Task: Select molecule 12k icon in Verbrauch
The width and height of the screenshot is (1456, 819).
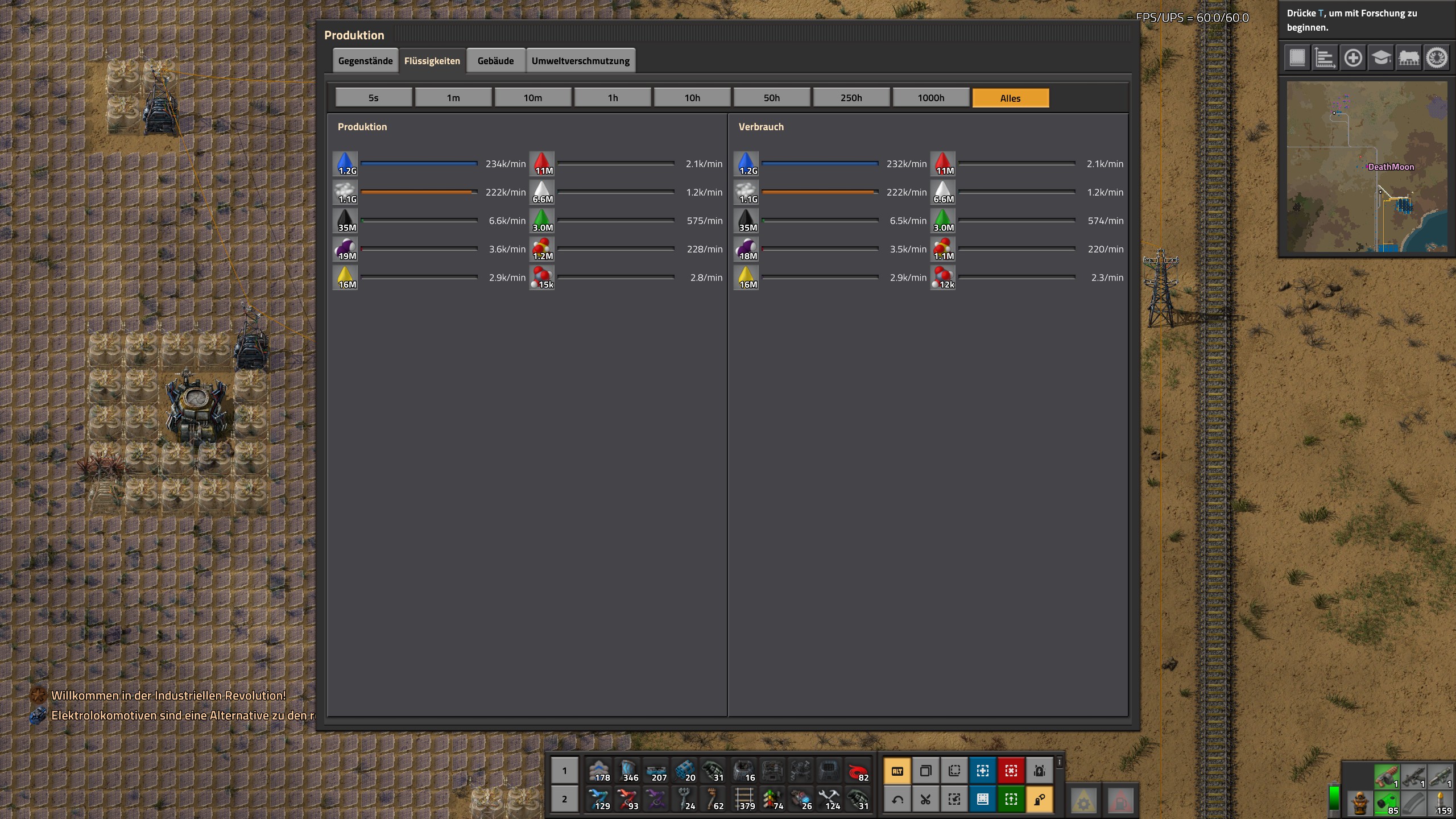Action: pyautogui.click(x=943, y=278)
